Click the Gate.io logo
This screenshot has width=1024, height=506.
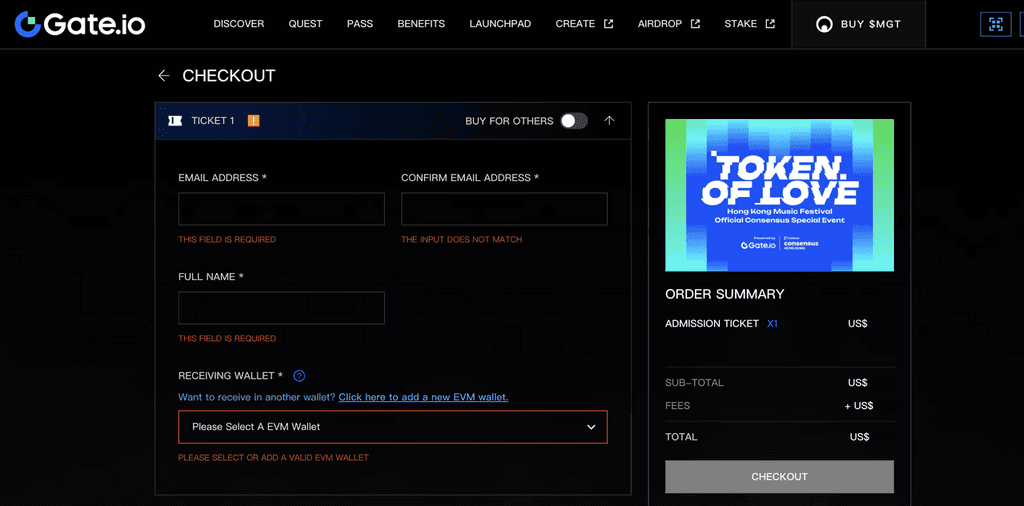tap(79, 24)
